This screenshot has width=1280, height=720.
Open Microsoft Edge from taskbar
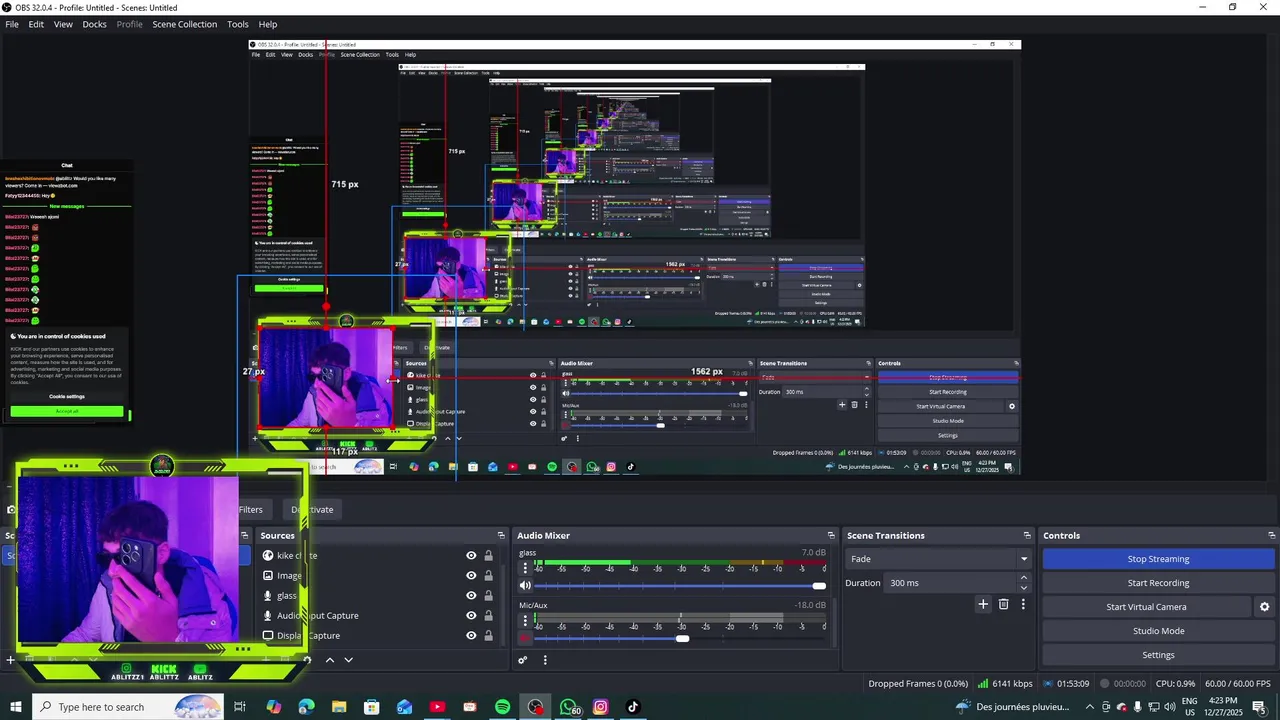[306, 707]
